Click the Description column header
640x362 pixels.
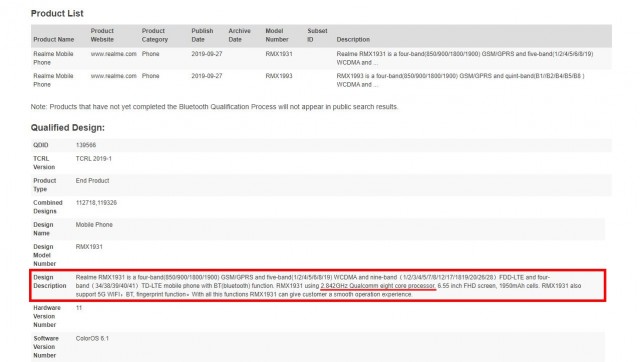(x=353, y=40)
